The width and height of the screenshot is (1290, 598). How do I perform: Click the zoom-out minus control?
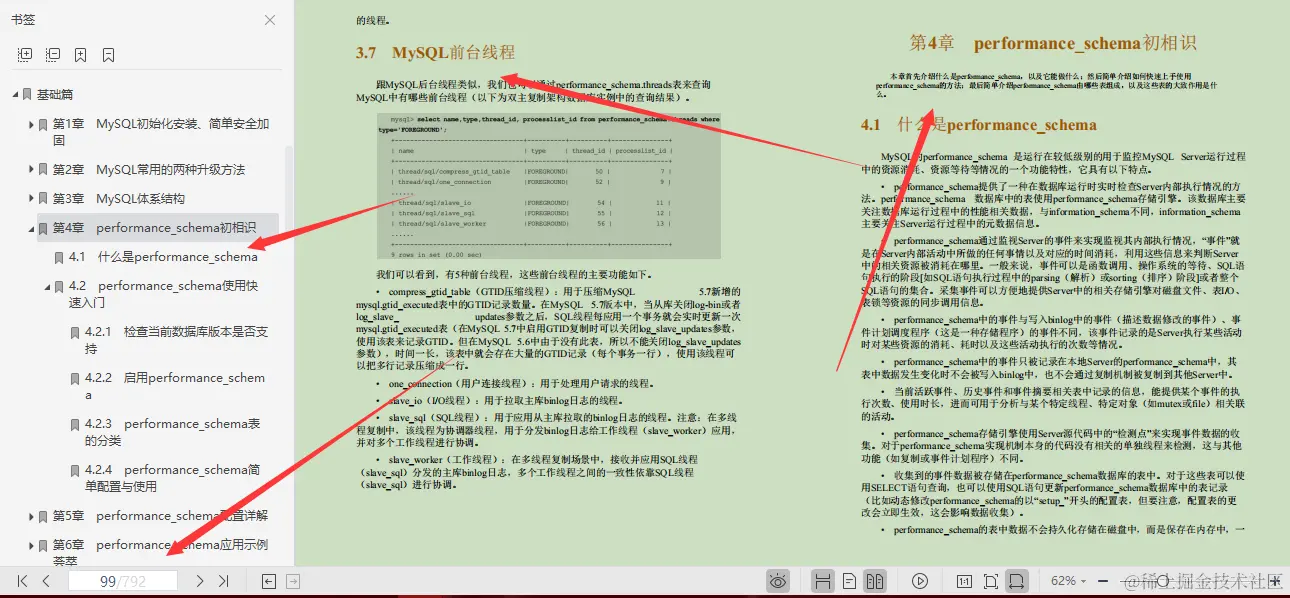click(x=1103, y=580)
